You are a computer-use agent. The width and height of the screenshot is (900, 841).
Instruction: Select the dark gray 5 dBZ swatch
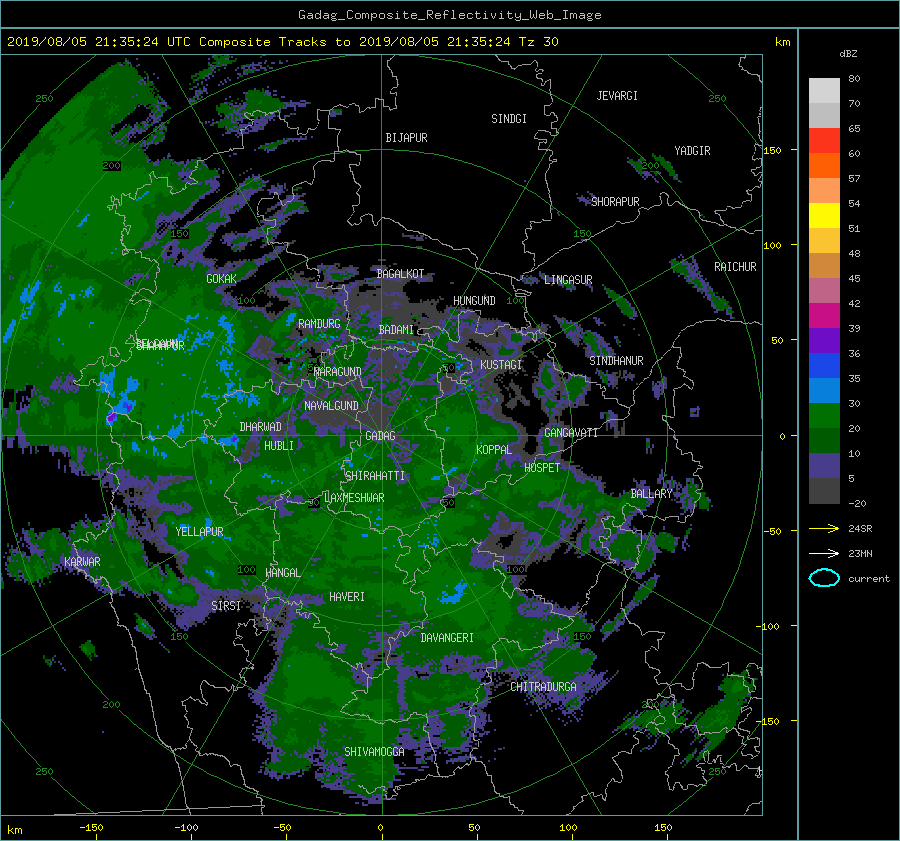click(824, 490)
